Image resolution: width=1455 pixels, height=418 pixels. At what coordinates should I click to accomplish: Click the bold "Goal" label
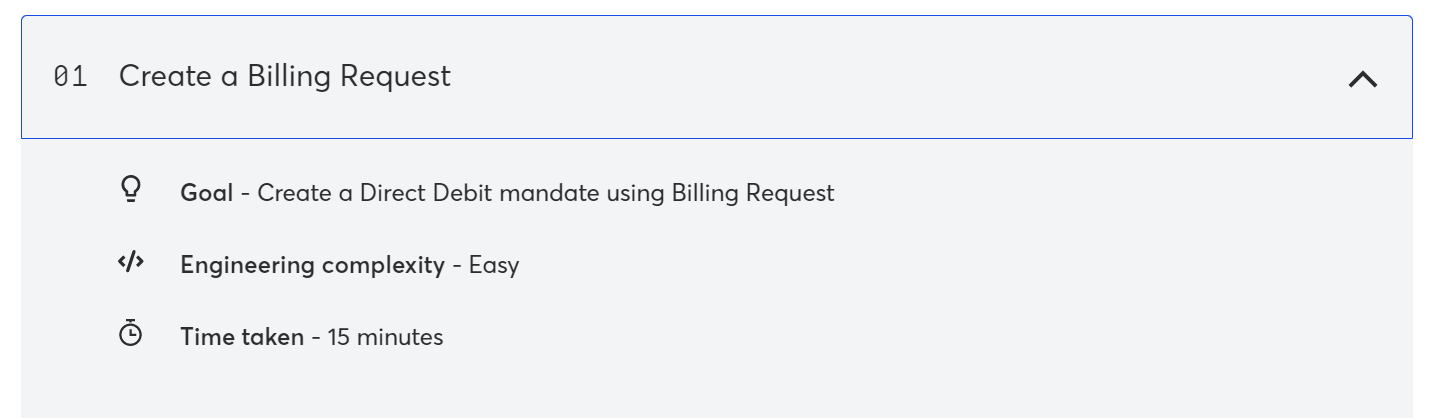207,193
